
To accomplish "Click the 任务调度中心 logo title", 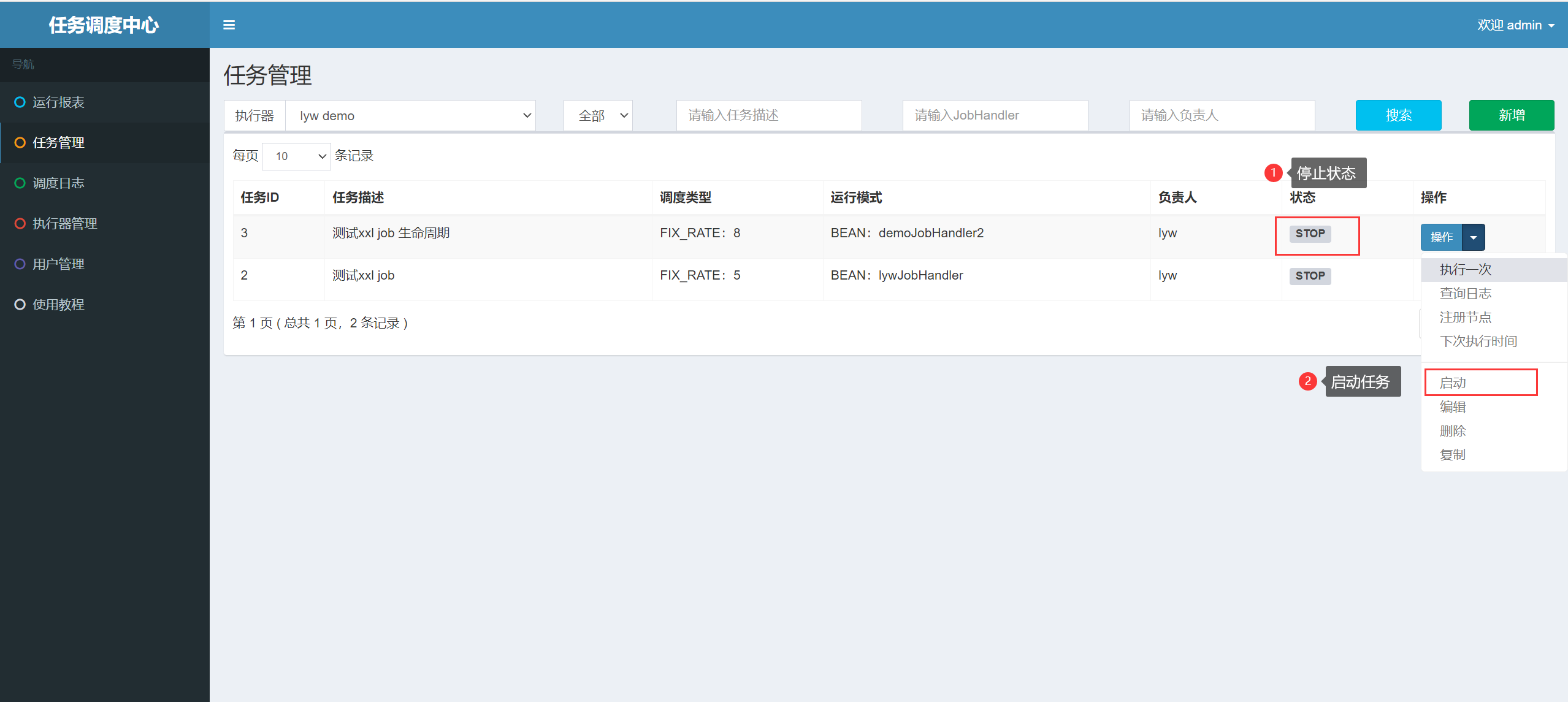I will [104, 25].
